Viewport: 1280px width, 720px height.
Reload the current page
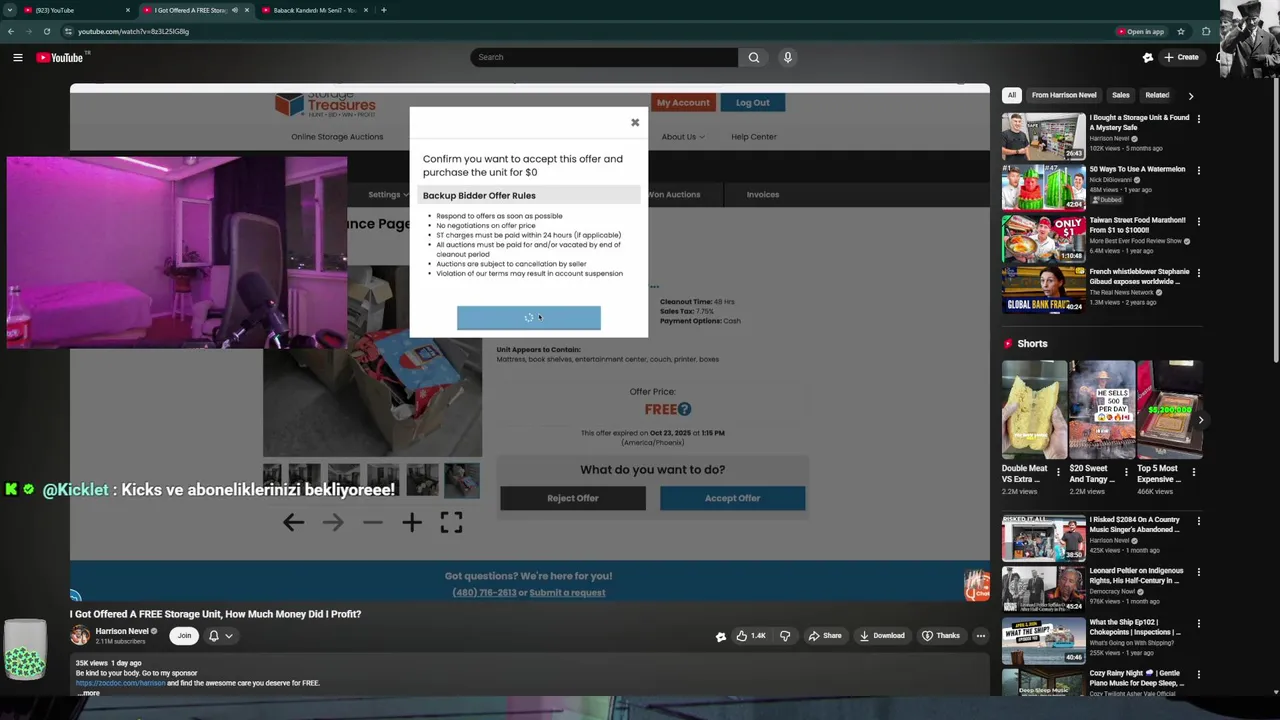pyautogui.click(x=46, y=31)
